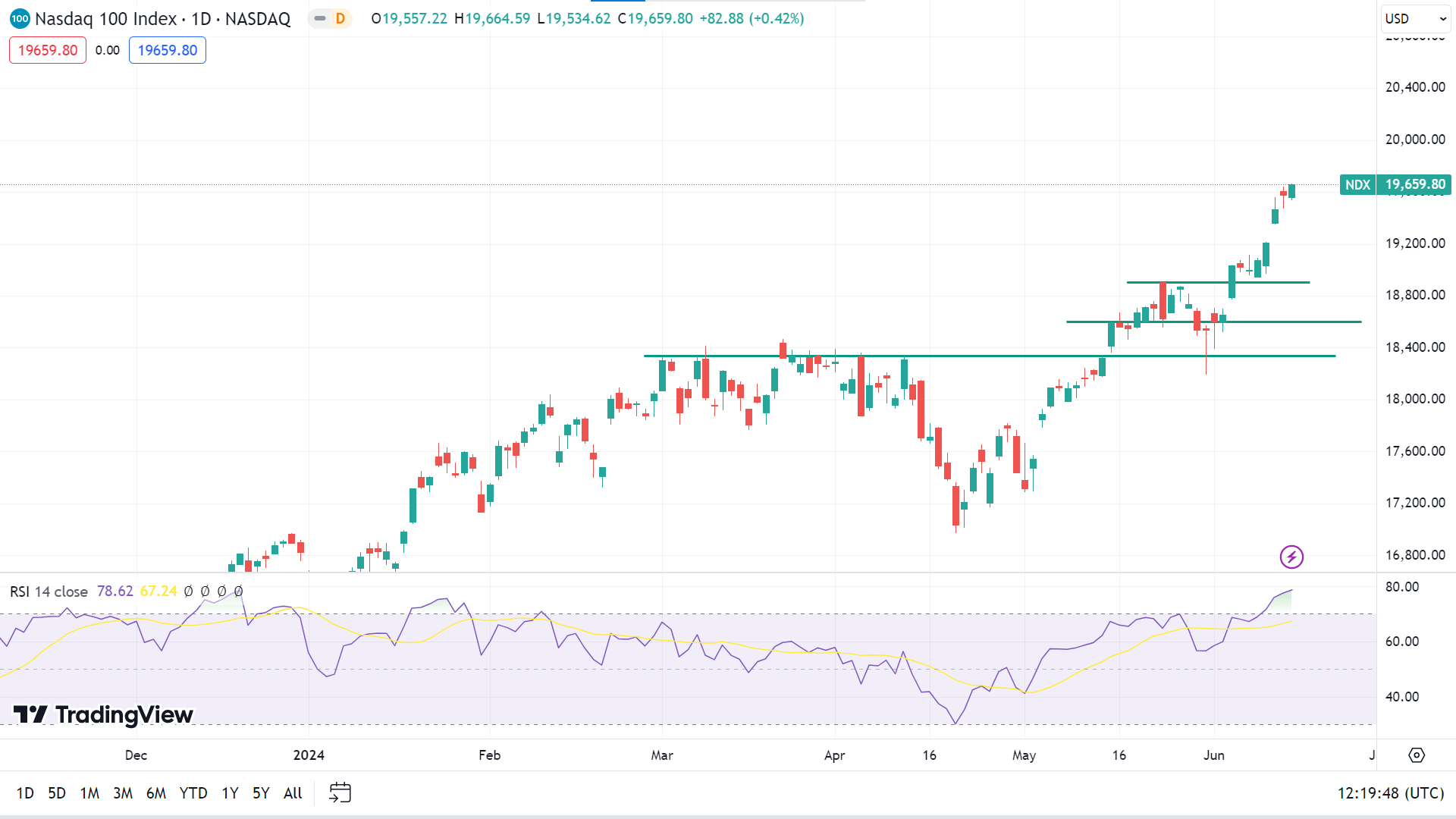Click the Mar label on time axis
Screen dimensions: 1456x819
coord(662,755)
